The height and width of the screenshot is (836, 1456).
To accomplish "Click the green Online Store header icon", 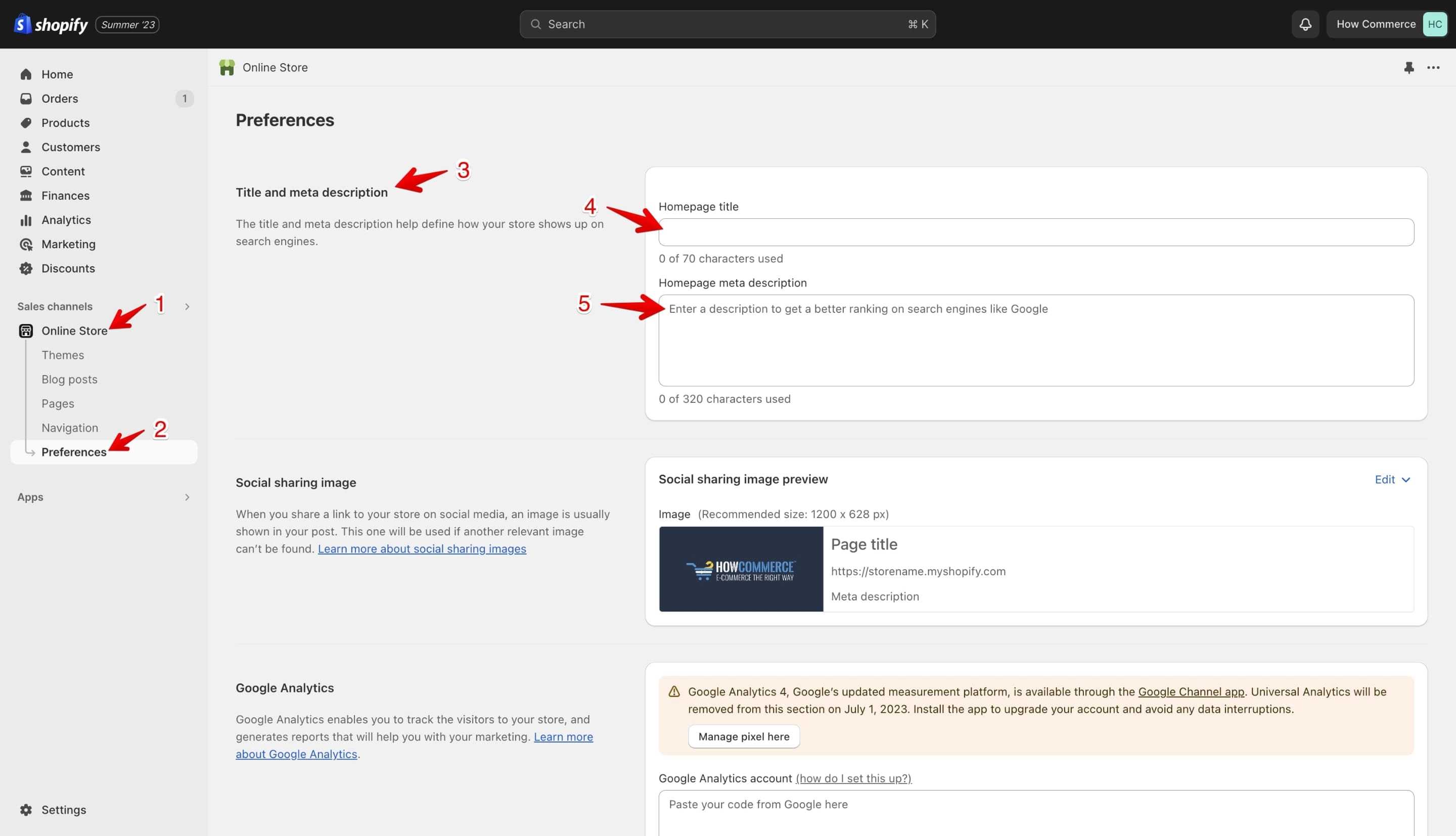I will point(227,68).
